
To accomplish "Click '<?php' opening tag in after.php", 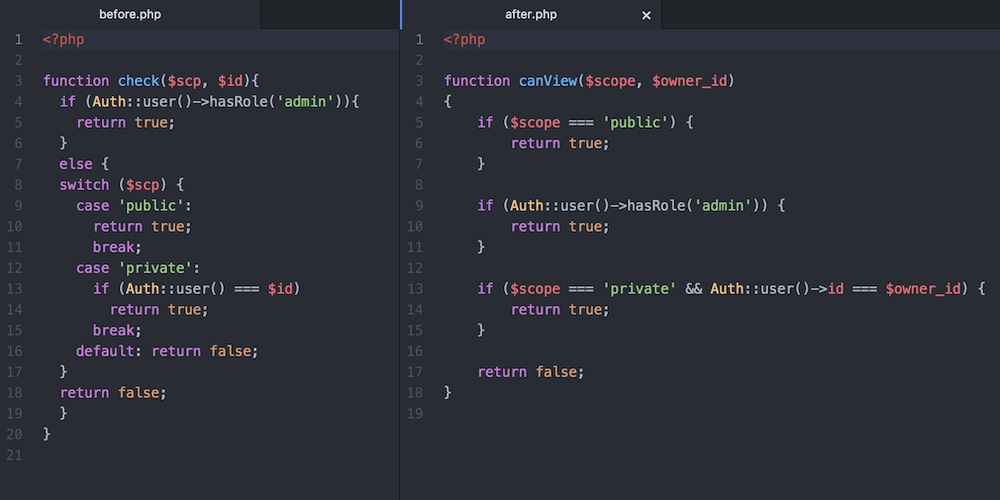I will (464, 40).
